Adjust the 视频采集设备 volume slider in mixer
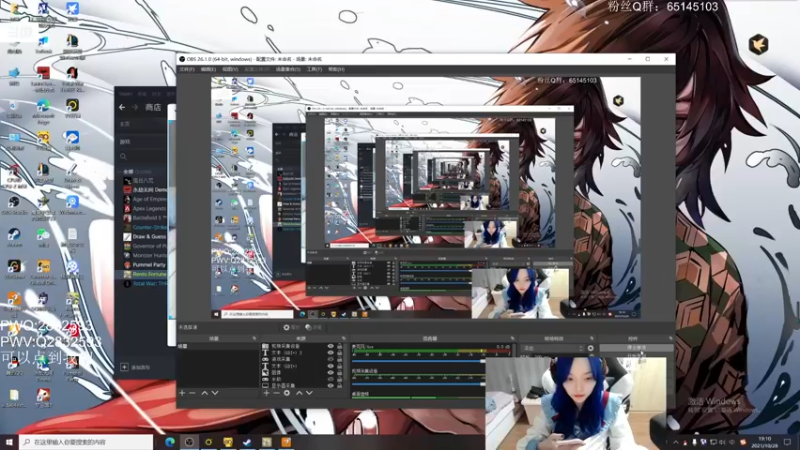 pos(418,384)
